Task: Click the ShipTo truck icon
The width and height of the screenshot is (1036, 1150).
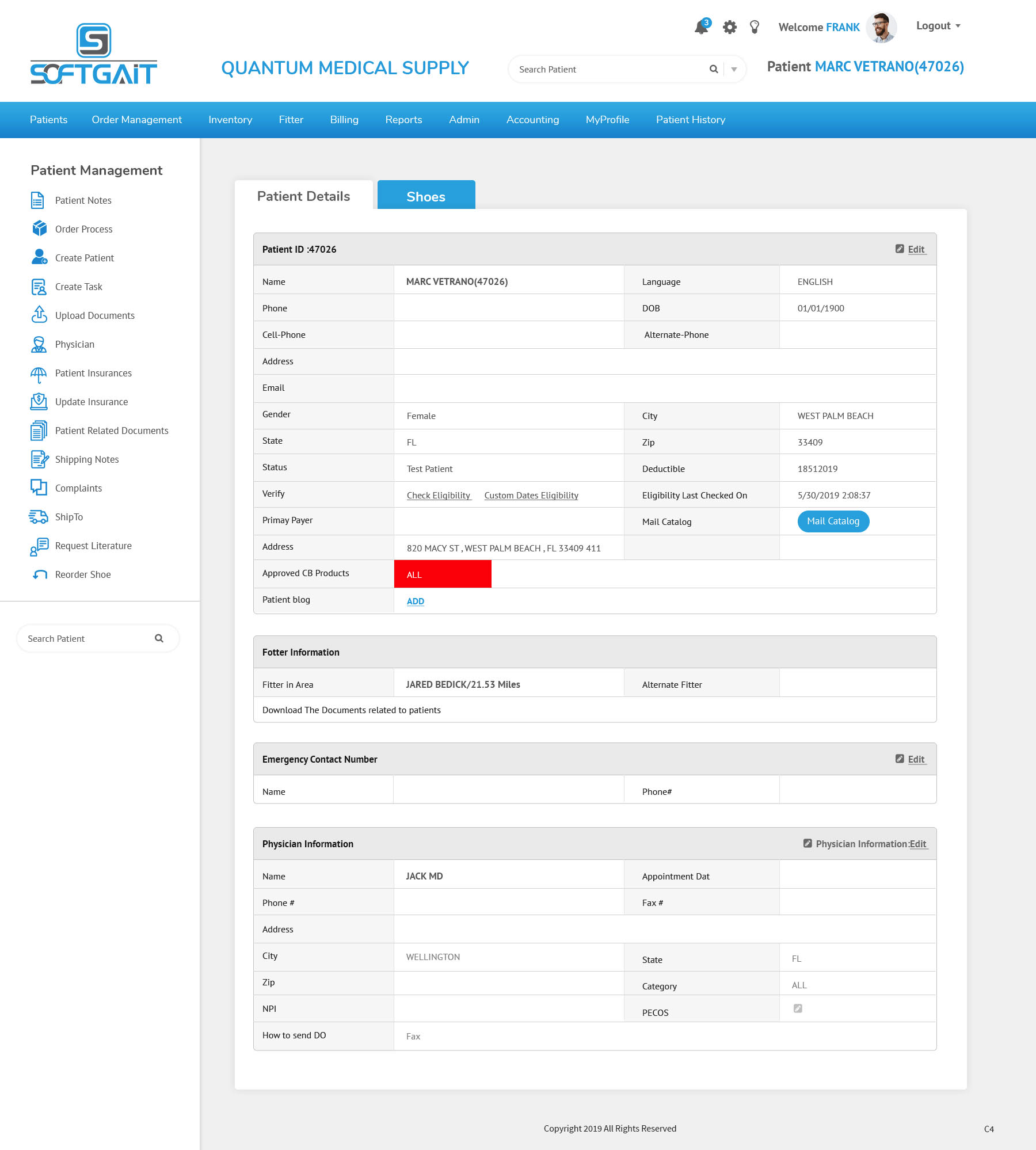Action: click(39, 517)
